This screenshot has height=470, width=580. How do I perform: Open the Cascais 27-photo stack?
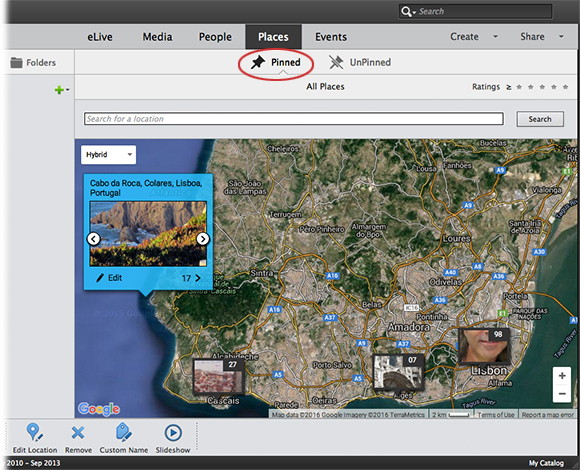[x=219, y=376]
